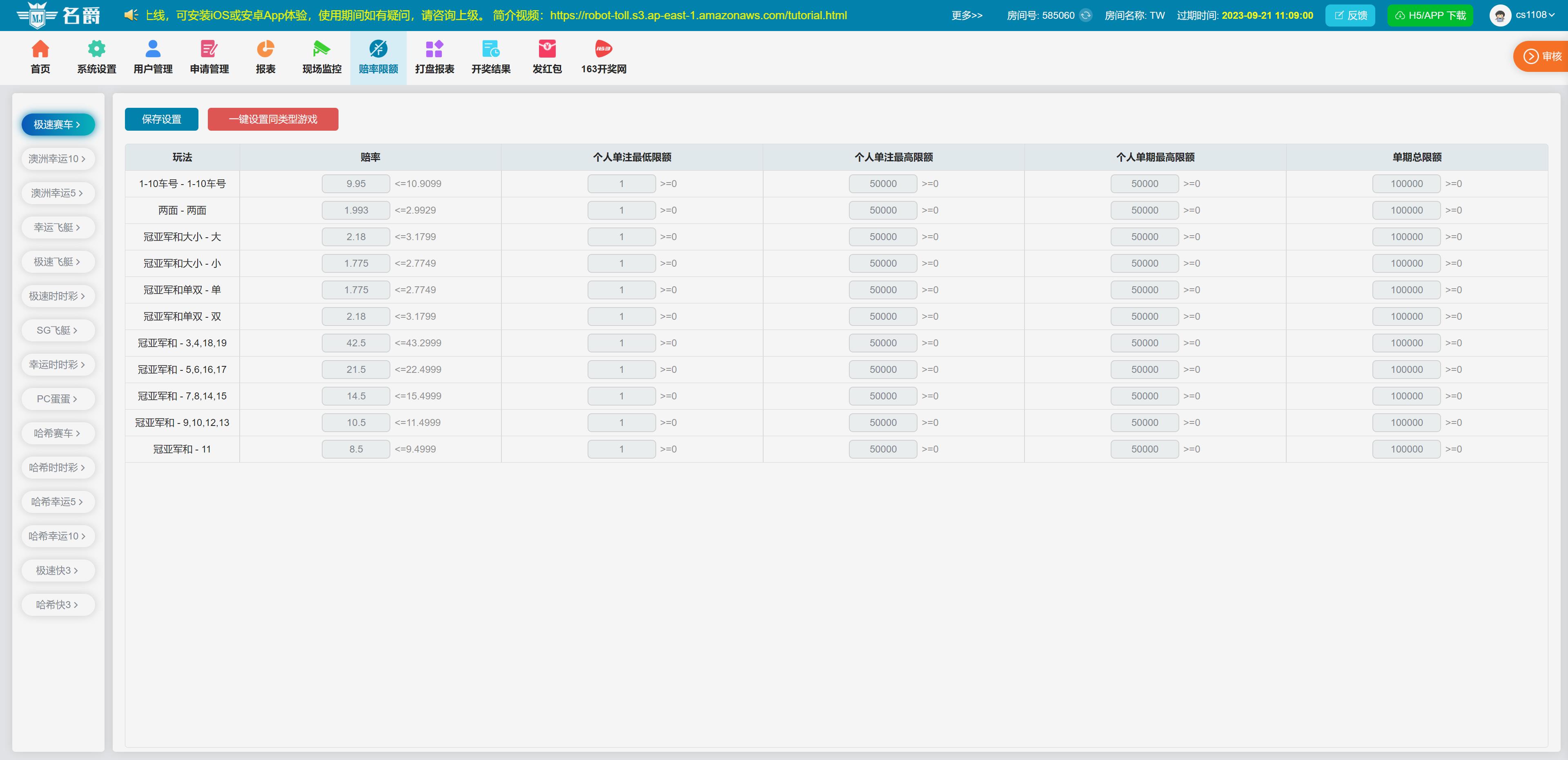The image size is (1568, 760).
Task: Click the H5/APP 下载 green button
Action: 1430,15
